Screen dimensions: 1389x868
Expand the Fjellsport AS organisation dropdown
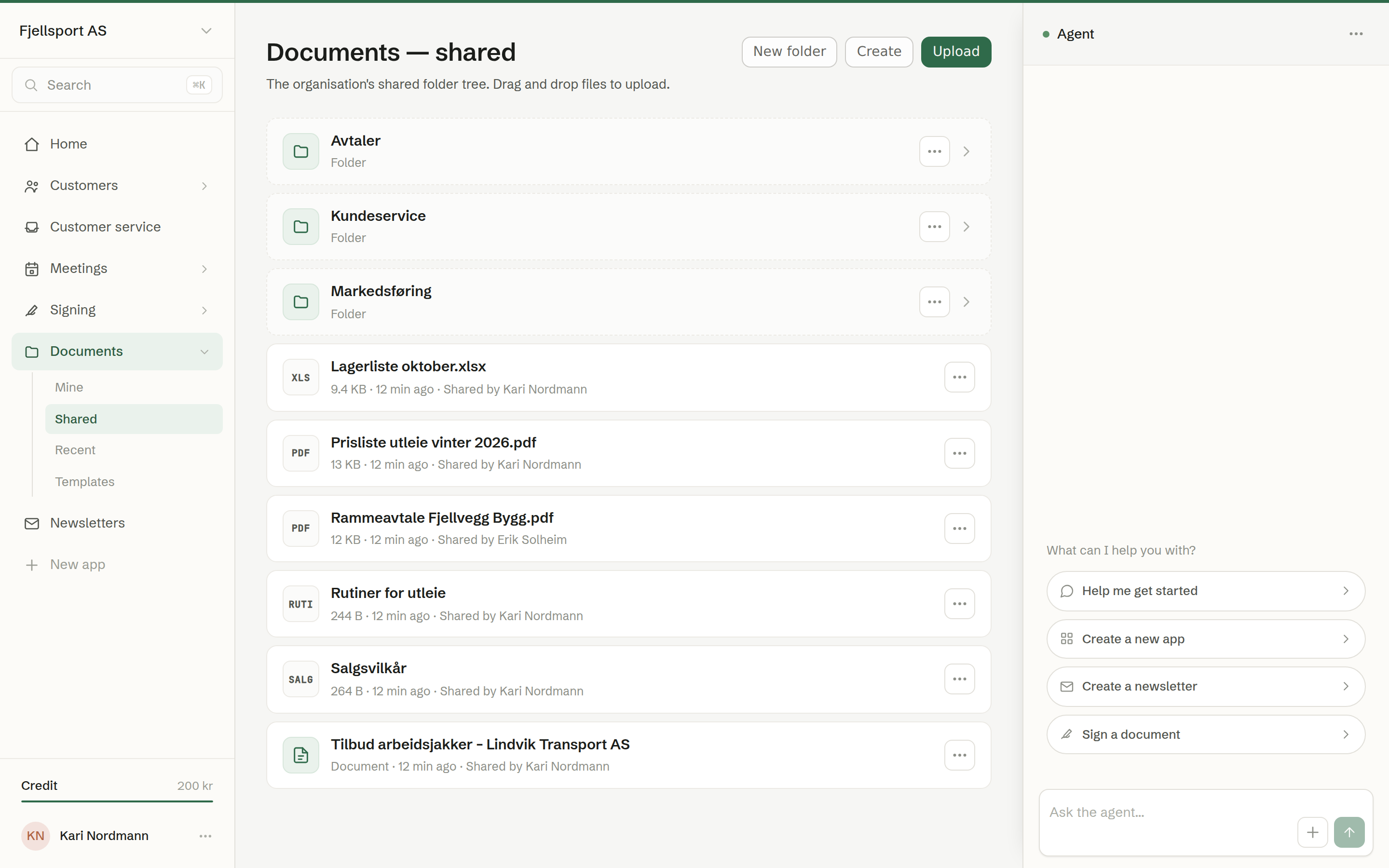(x=206, y=31)
